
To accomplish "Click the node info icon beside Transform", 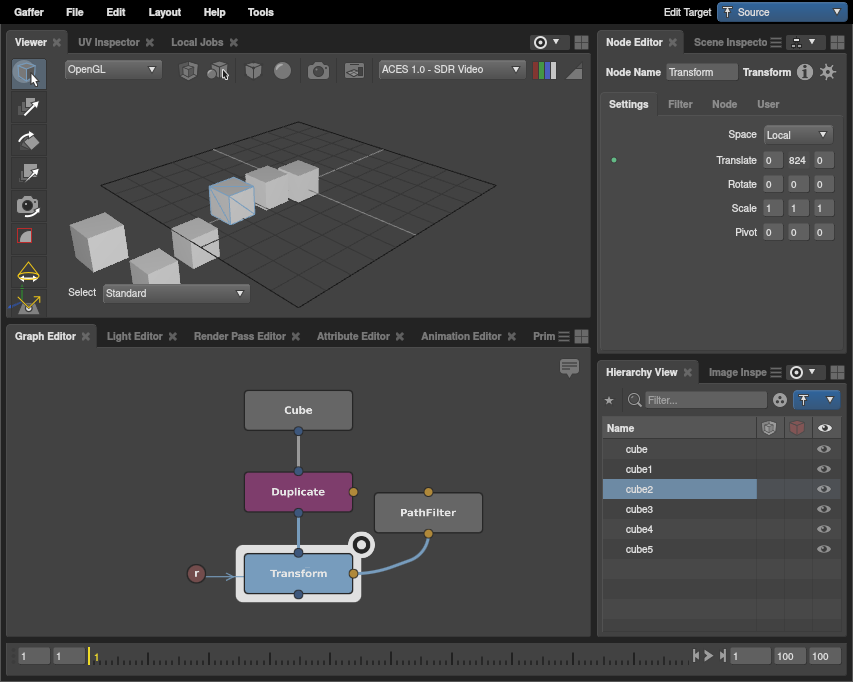I will (803, 72).
